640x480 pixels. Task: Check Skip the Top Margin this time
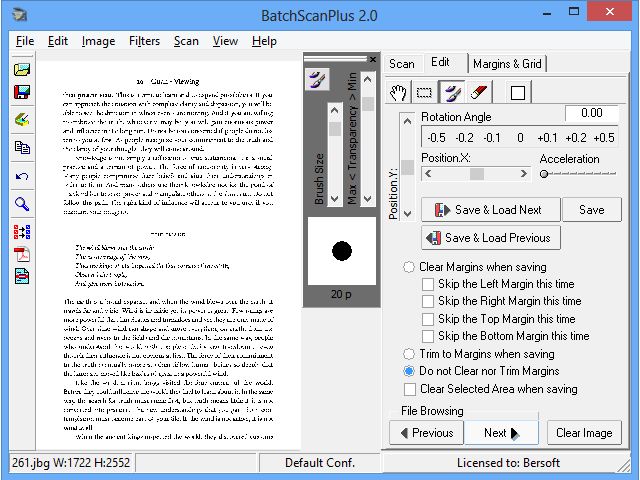[x=428, y=319]
